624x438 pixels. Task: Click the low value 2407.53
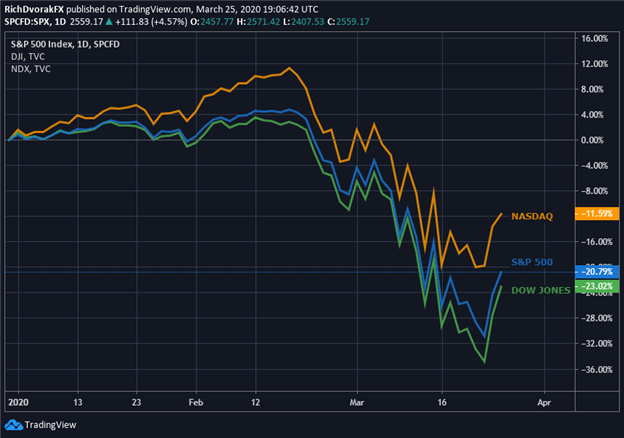tap(308, 21)
